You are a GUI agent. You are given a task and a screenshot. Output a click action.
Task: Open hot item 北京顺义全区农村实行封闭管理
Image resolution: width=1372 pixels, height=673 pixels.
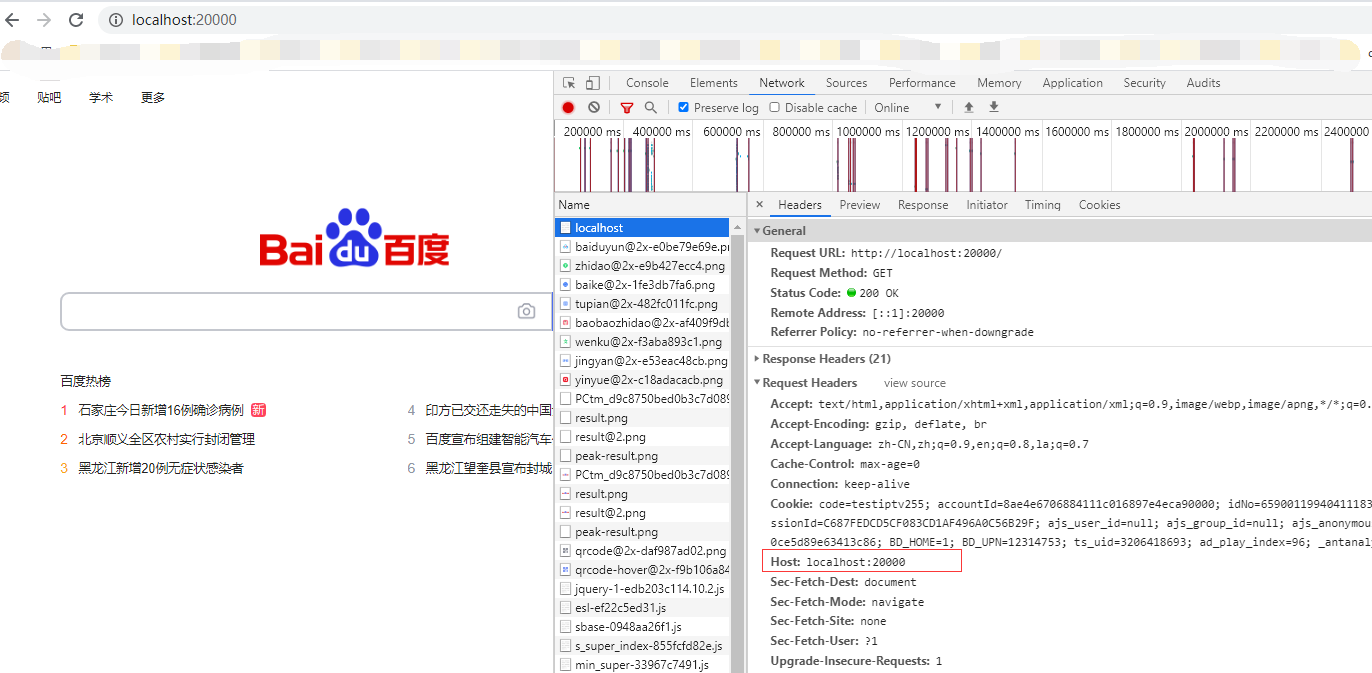point(167,439)
